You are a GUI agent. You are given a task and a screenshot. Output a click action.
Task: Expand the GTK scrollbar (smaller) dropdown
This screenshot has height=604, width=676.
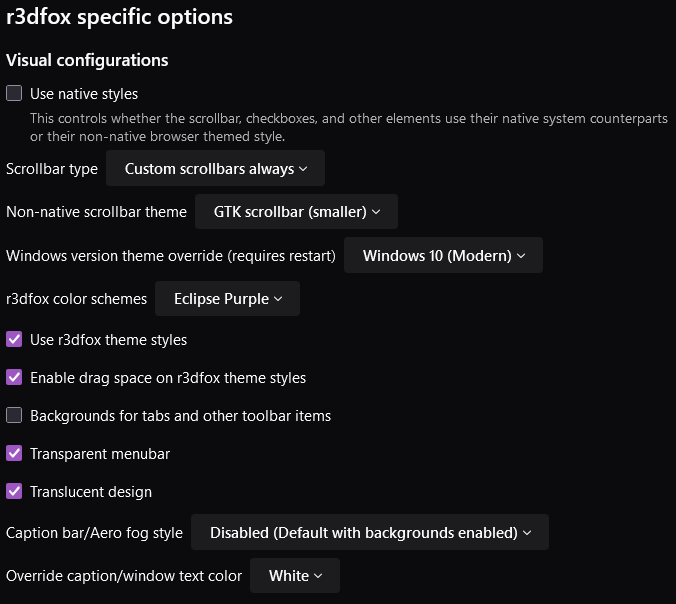[297, 212]
